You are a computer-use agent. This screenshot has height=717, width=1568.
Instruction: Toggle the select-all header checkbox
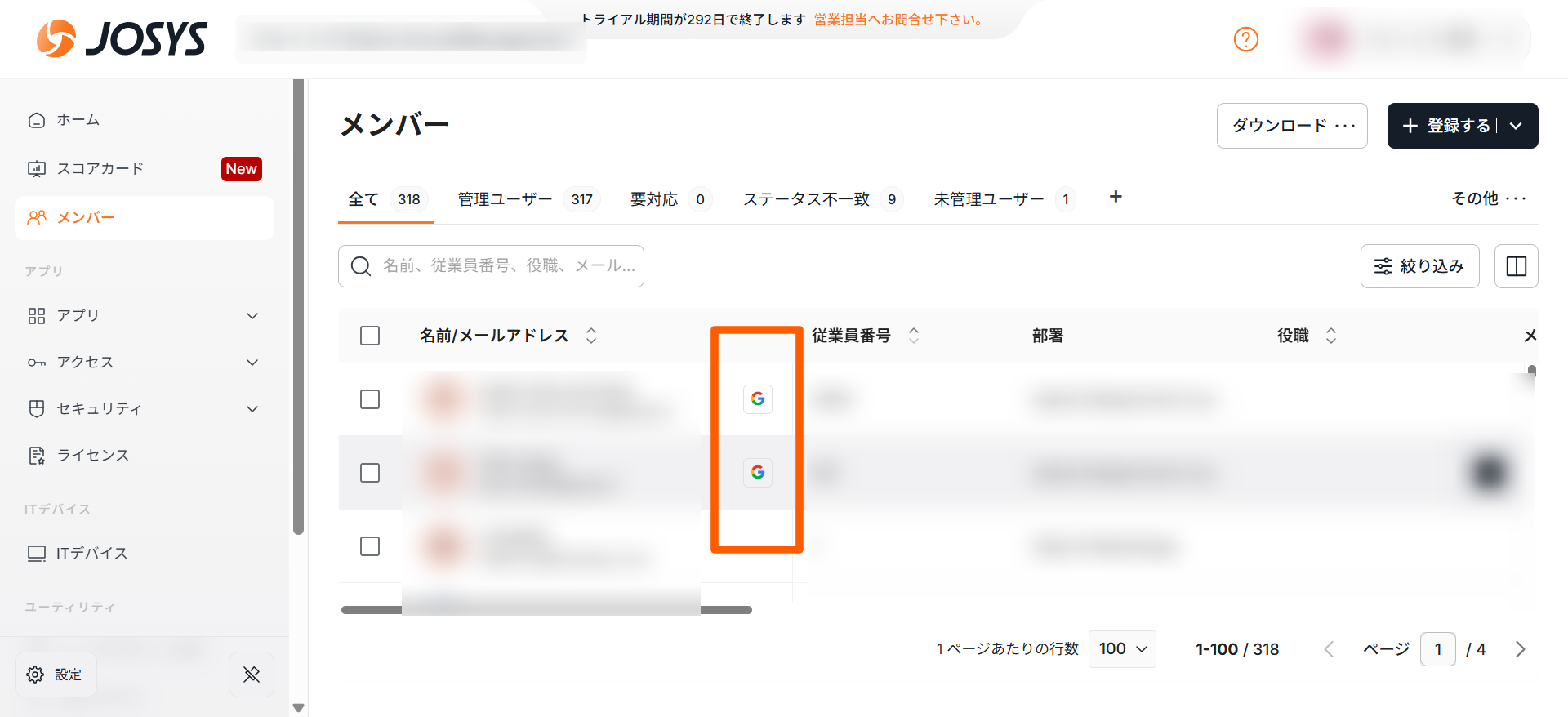tap(370, 336)
